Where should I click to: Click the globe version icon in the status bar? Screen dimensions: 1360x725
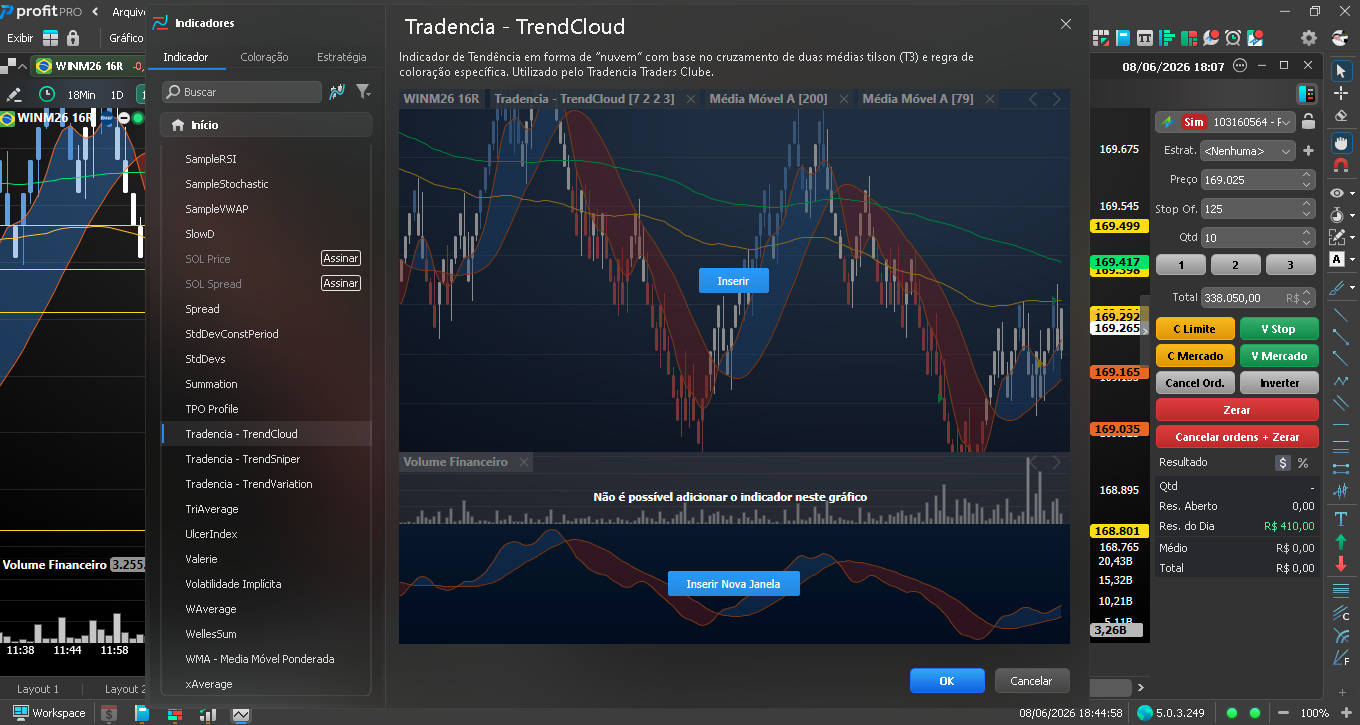click(1145, 713)
